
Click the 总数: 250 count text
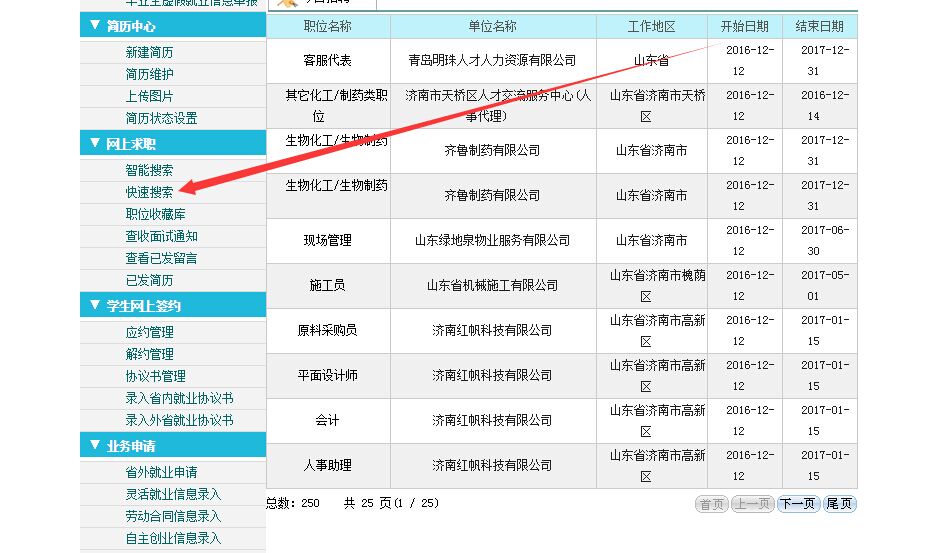293,503
